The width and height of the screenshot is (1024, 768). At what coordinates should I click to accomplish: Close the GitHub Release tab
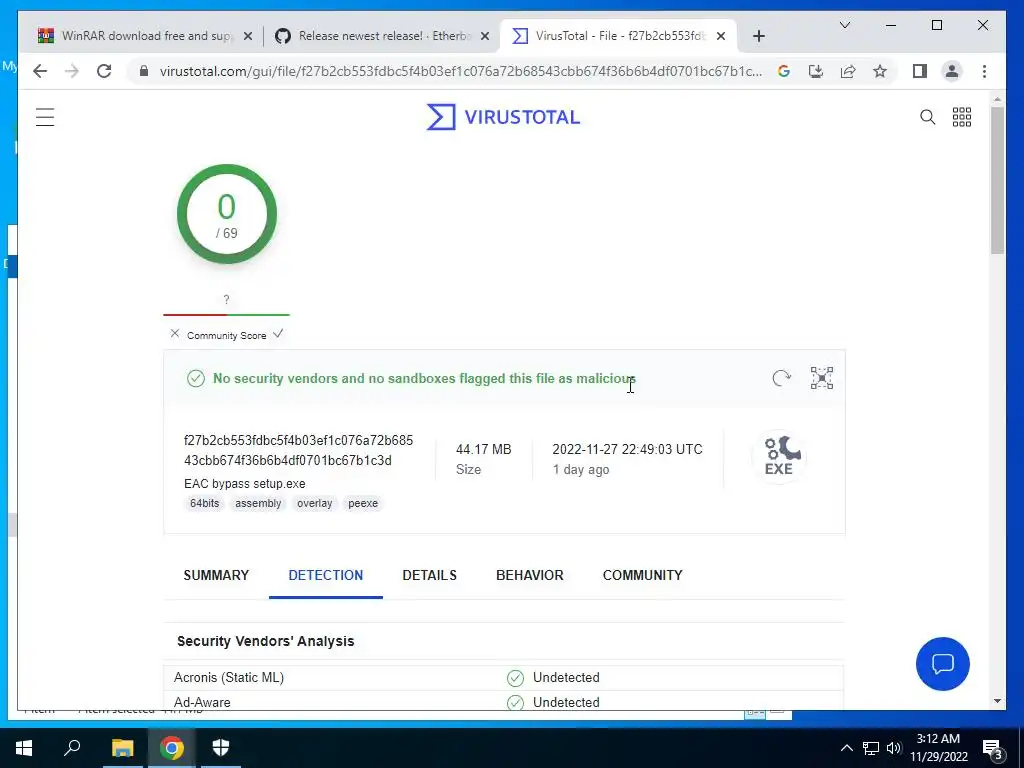click(x=485, y=36)
